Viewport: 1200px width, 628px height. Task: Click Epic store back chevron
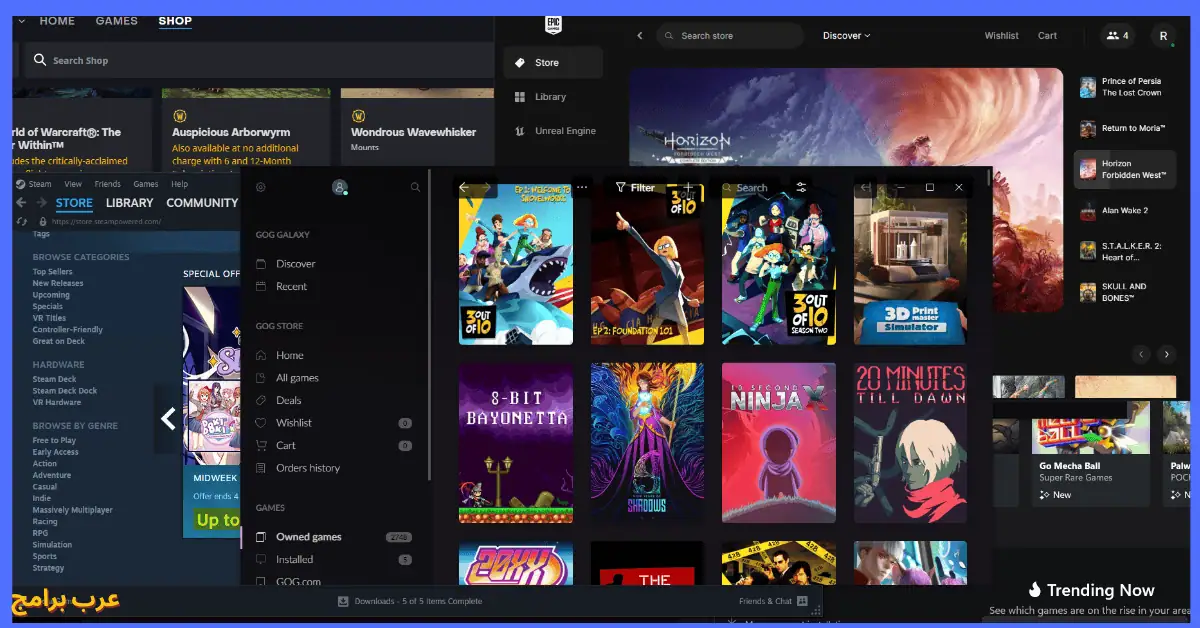coord(640,36)
